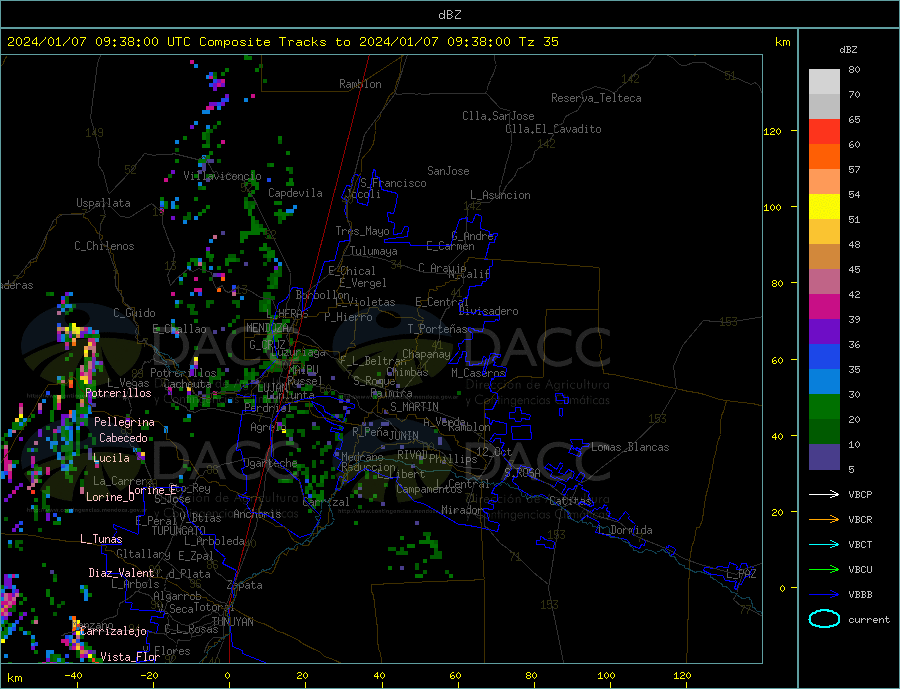Click the TUNUYAN map label
This screenshot has height=689, width=900.
tap(232, 622)
